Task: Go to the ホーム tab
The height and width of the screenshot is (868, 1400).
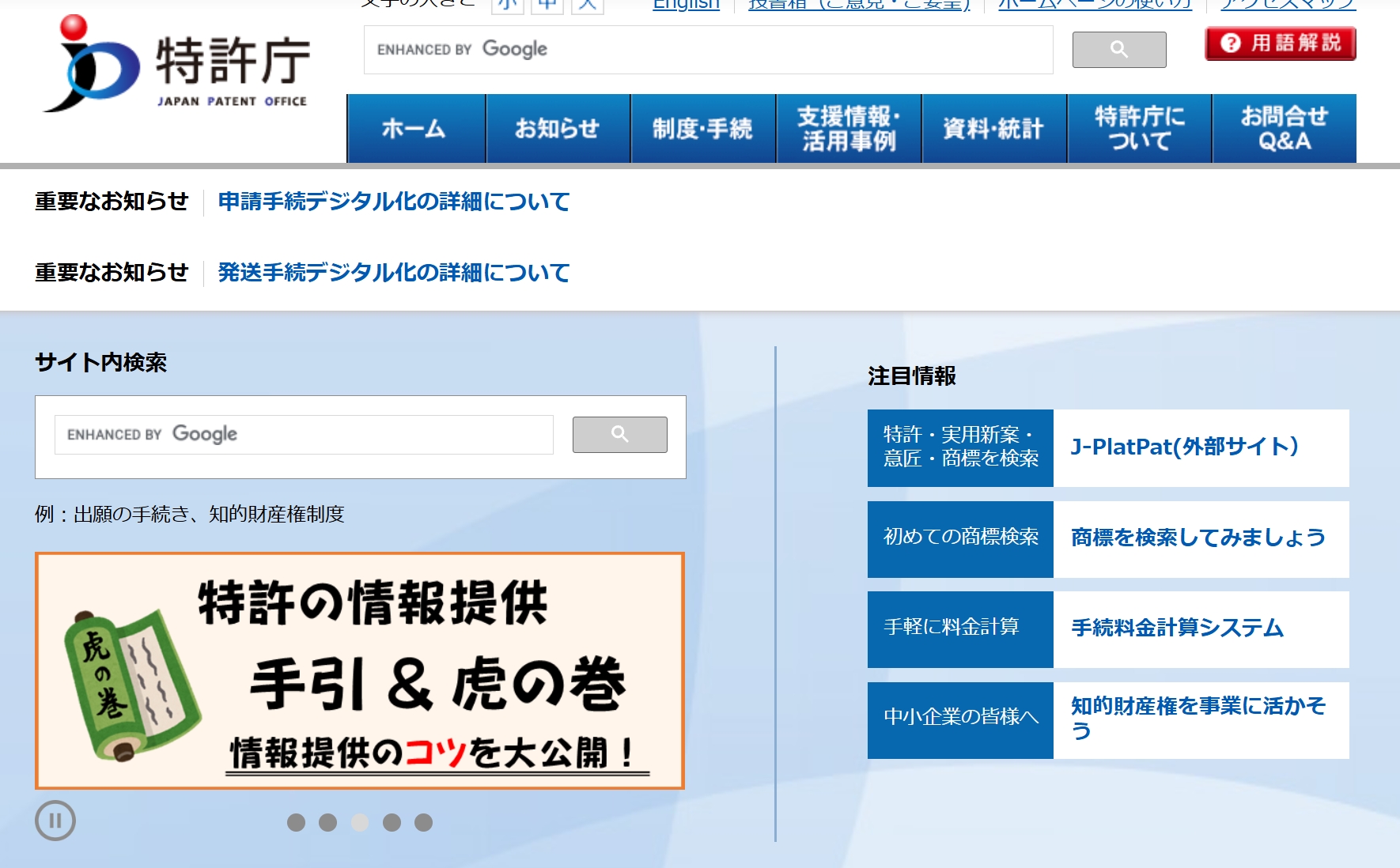Action: coord(414,128)
